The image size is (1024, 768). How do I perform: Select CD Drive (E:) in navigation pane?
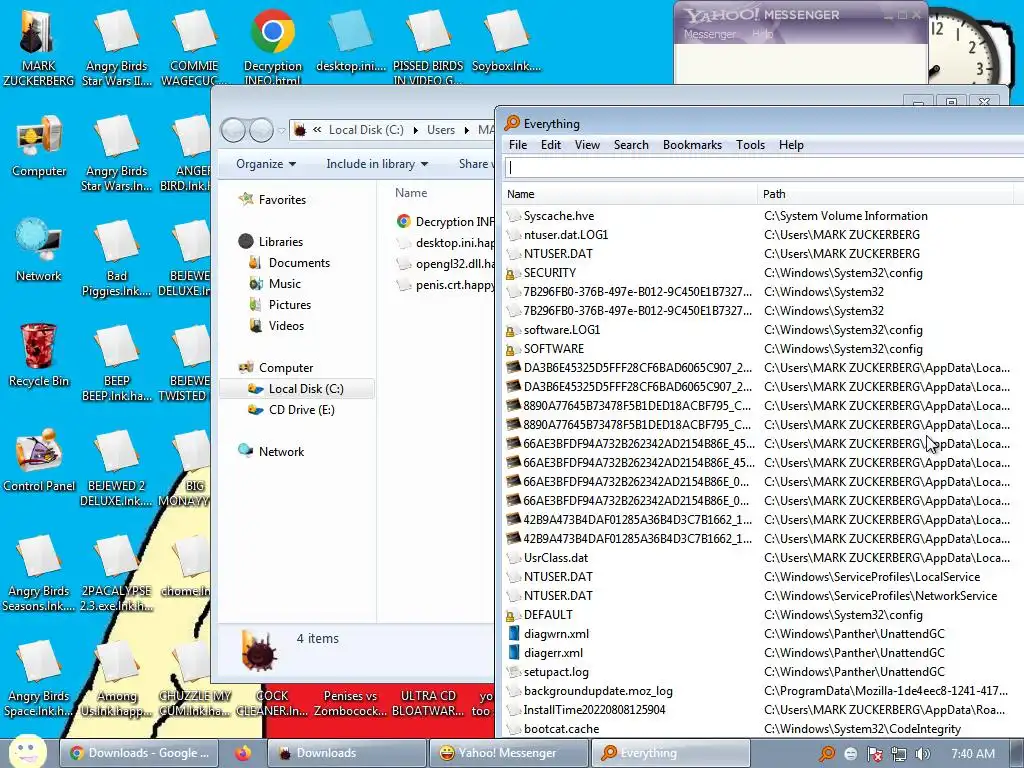coord(301,409)
